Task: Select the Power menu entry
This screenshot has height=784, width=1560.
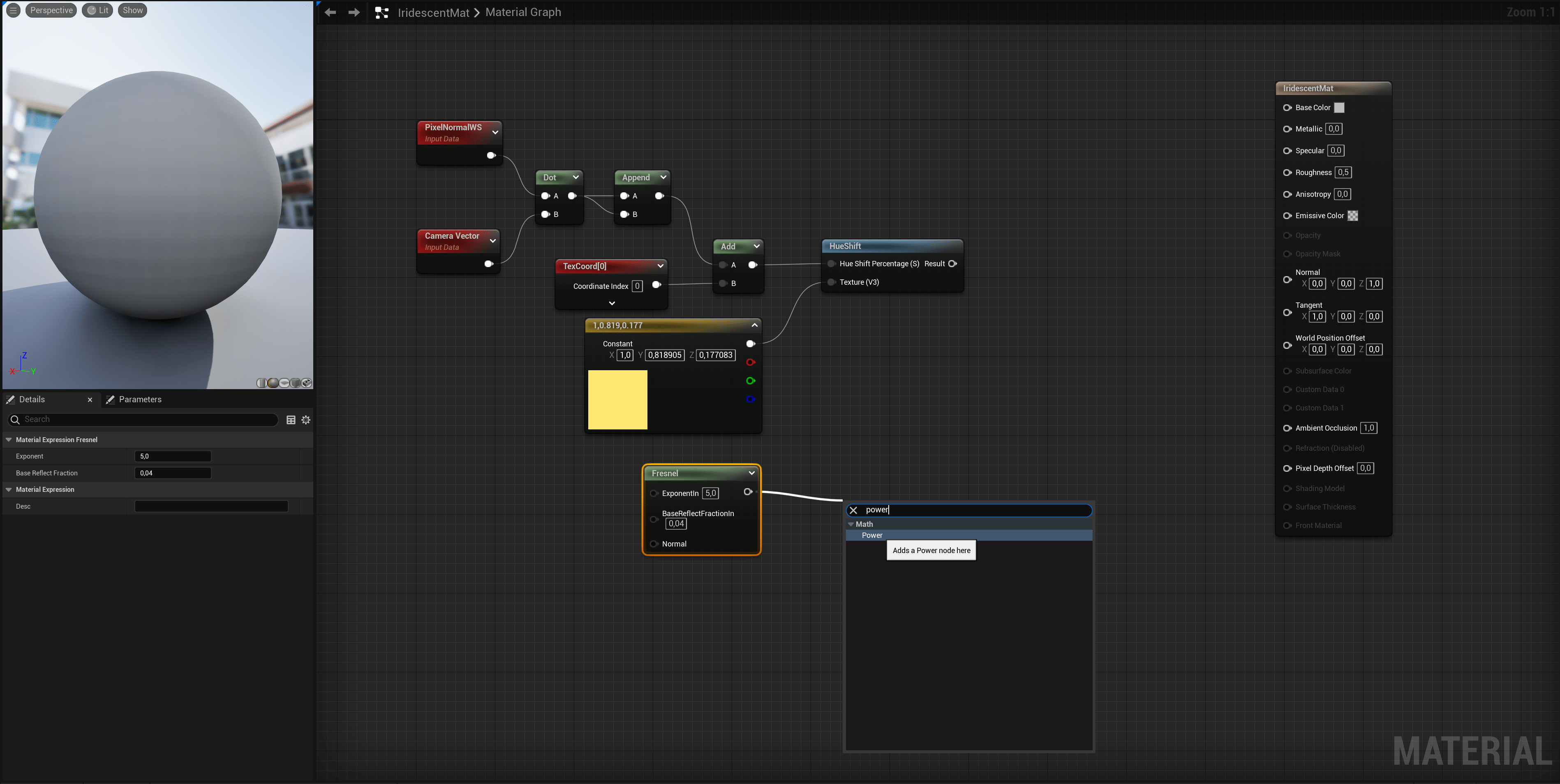Action: coord(872,535)
